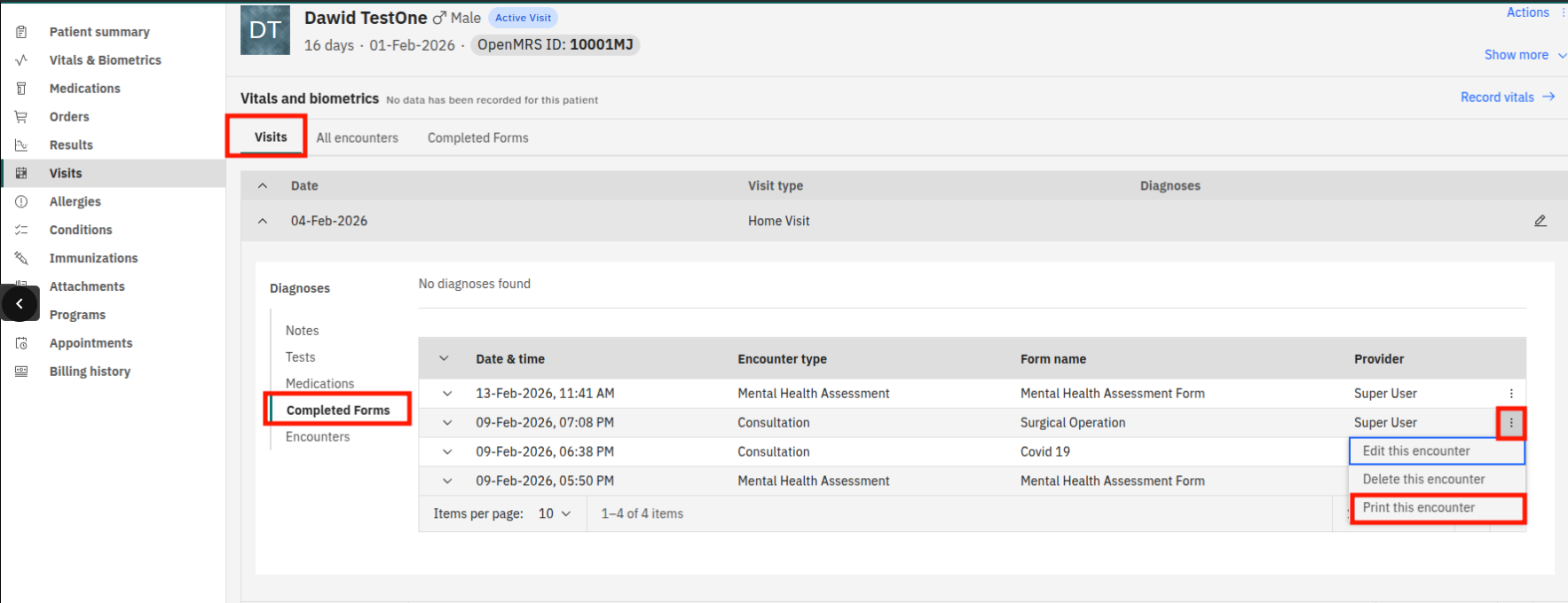This screenshot has height=603, width=1568.
Task: Open Billing history in the sidebar
Action: pos(90,372)
